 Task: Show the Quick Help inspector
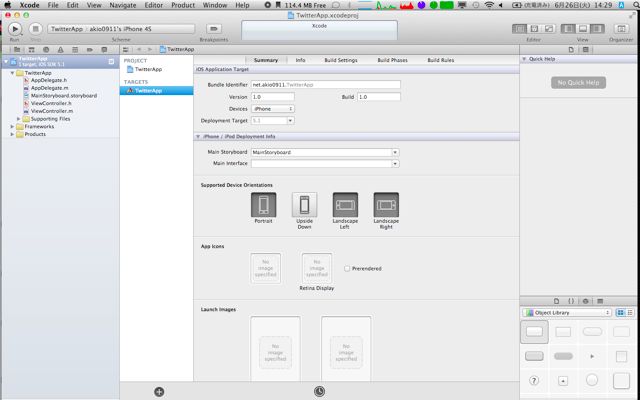point(586,49)
